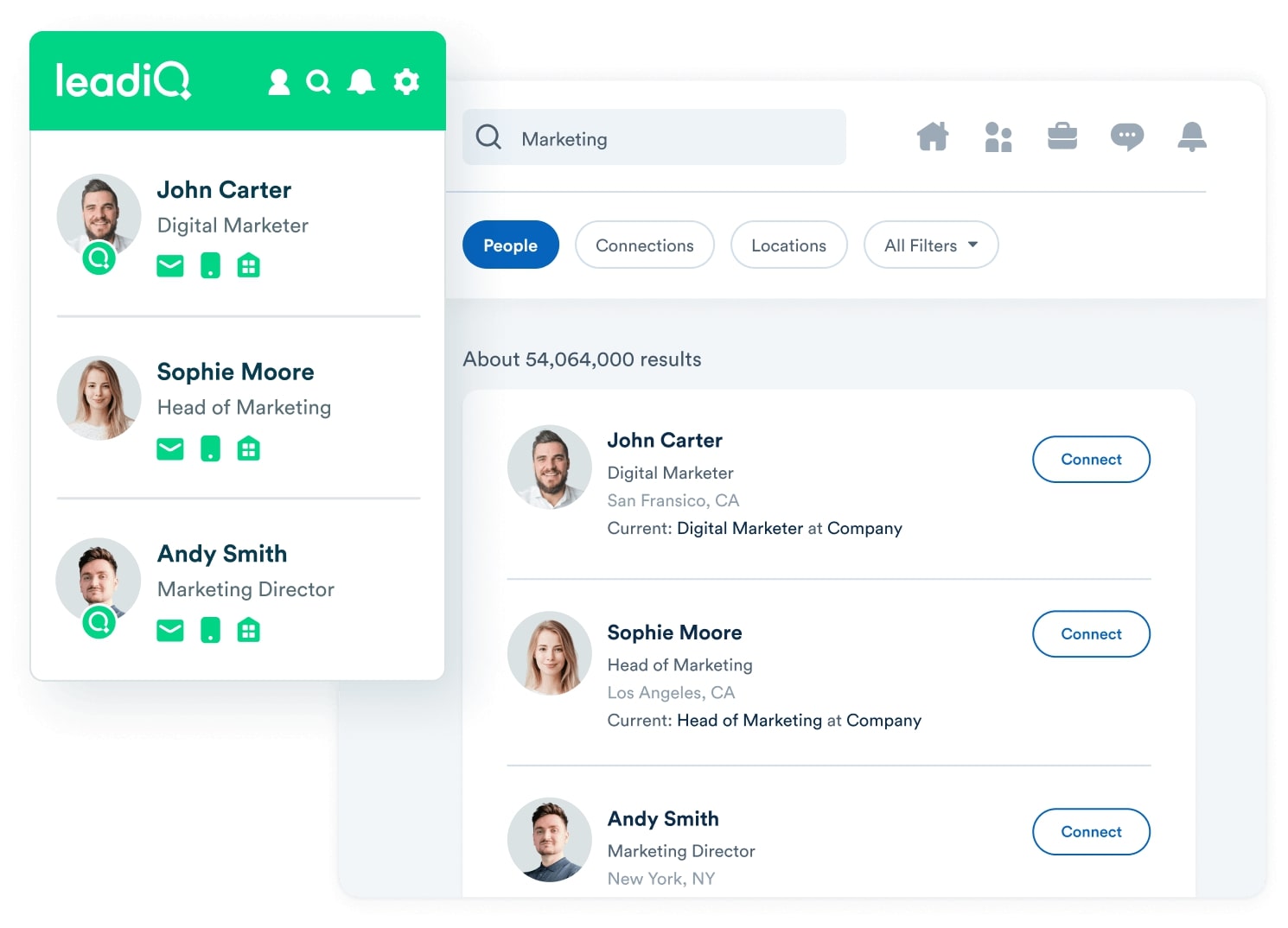The height and width of the screenshot is (928, 1288).
Task: Open the messaging chat bubble icon
Action: pyautogui.click(x=1127, y=137)
